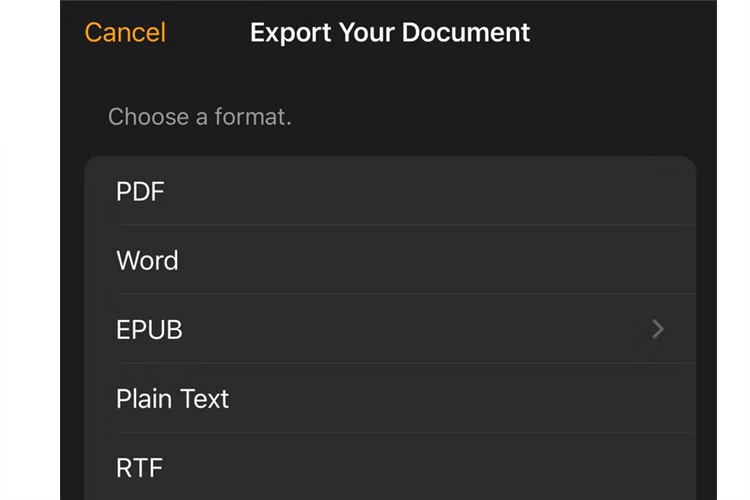750x500 pixels.
Task: Export document in RTF format
Action: [x=140, y=467]
